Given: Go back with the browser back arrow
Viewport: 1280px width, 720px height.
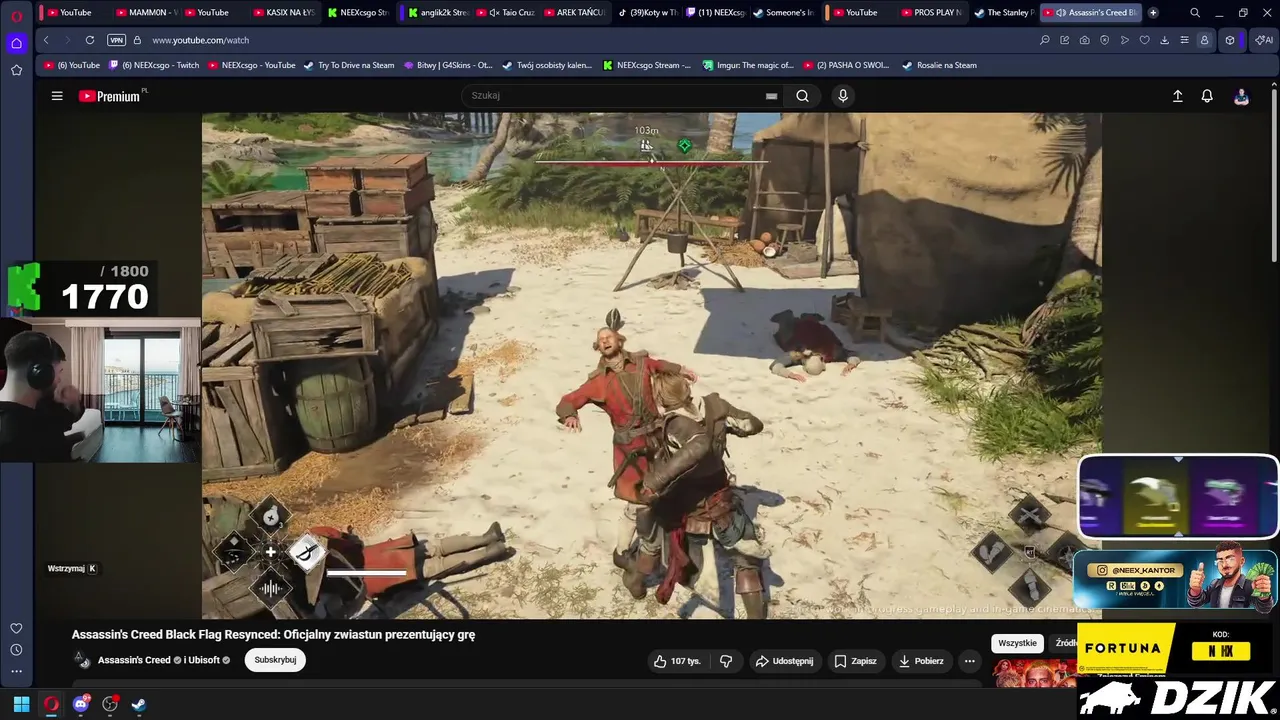Looking at the screenshot, I should click(46, 40).
